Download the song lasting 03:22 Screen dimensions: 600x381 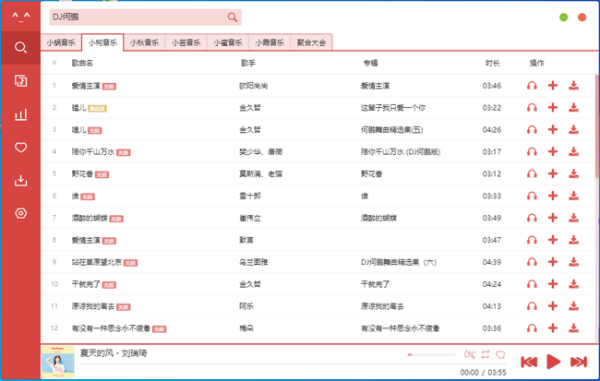coord(573,107)
